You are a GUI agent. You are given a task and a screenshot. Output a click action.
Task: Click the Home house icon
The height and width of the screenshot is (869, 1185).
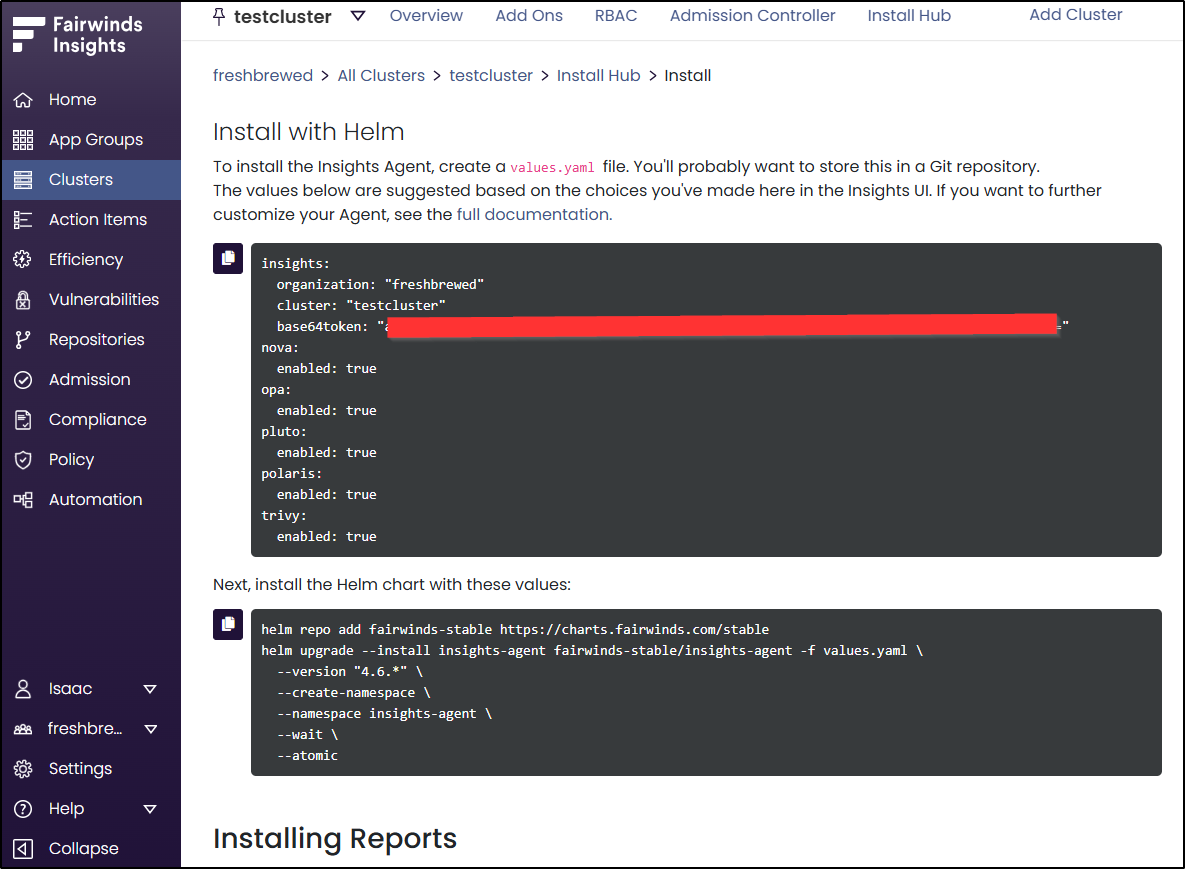pyautogui.click(x=23, y=100)
